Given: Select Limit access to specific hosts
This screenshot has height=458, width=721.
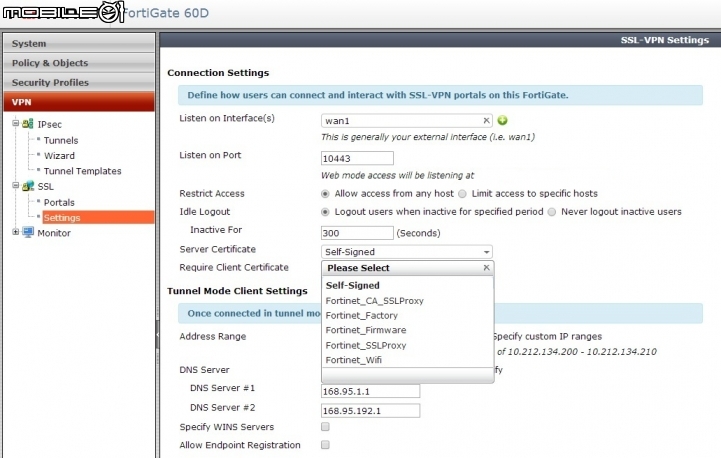Looking at the screenshot, I should (462, 194).
